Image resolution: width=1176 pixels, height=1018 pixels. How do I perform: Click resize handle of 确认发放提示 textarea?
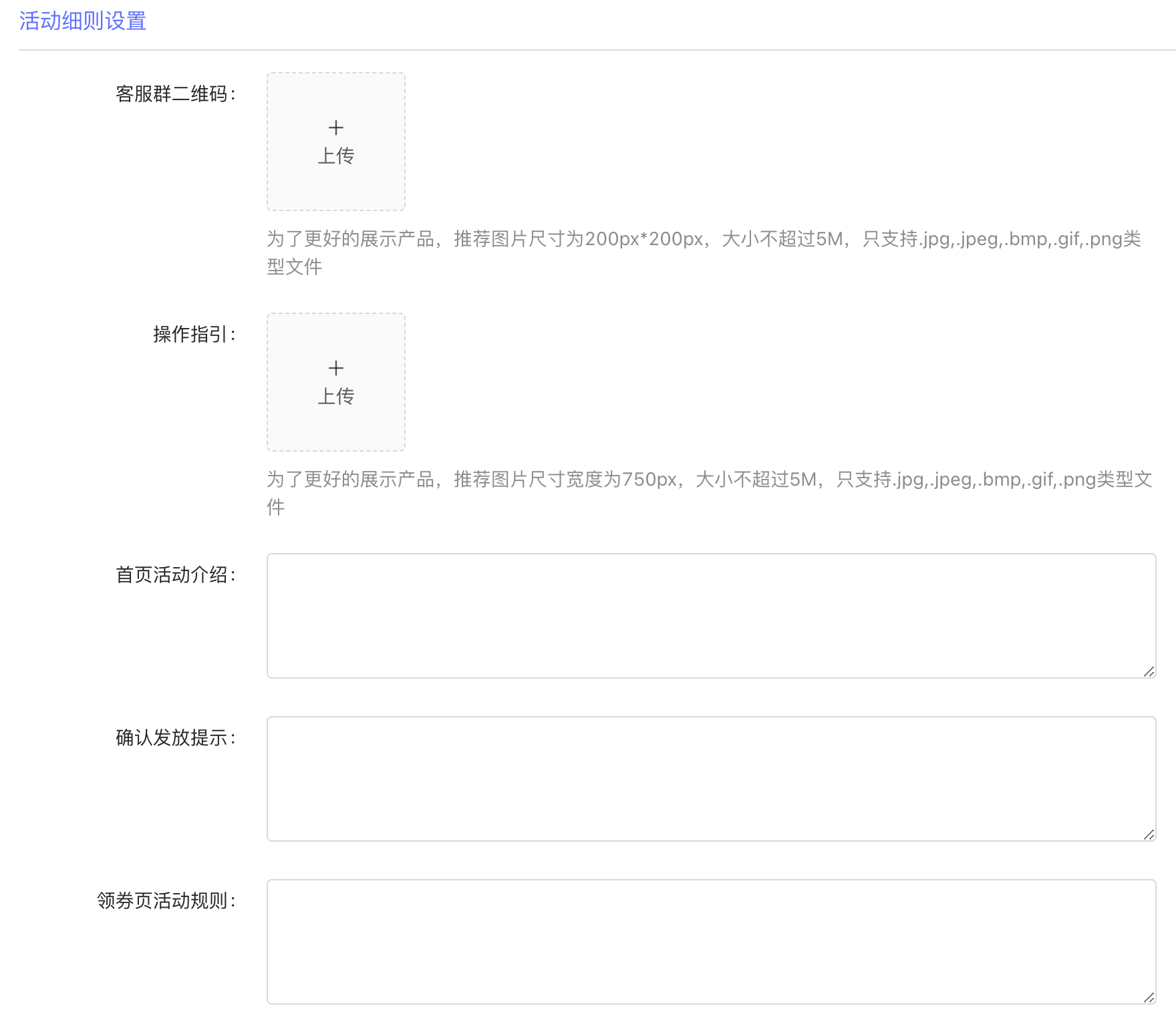click(1149, 834)
